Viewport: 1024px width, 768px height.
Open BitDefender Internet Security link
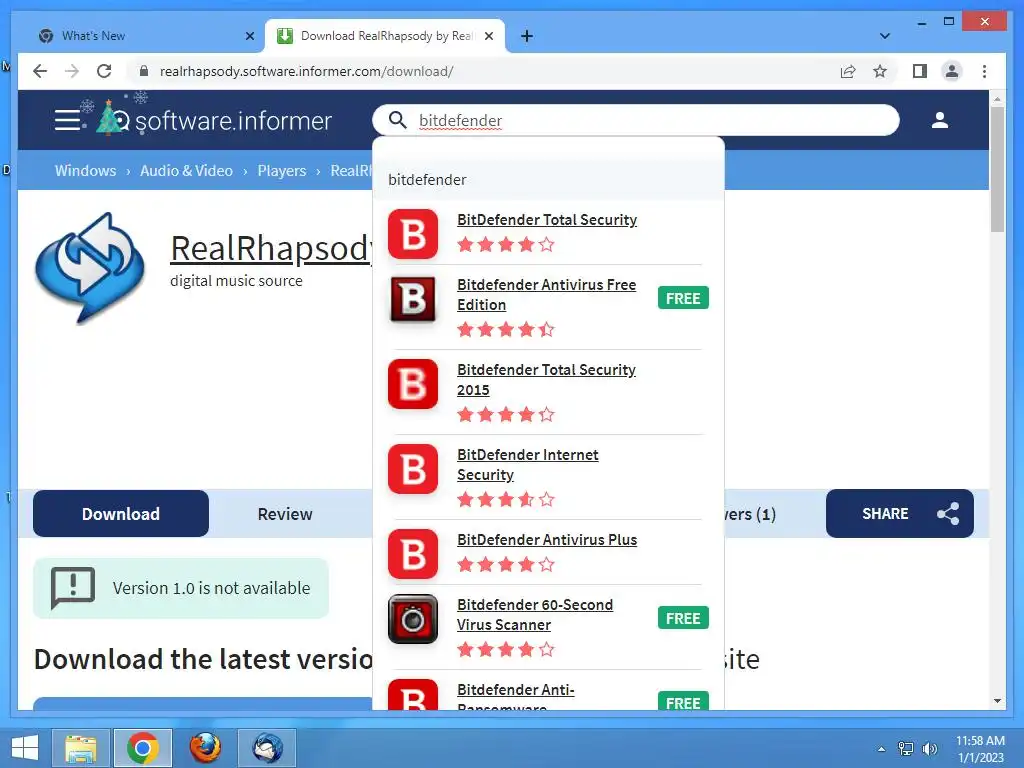click(x=528, y=464)
